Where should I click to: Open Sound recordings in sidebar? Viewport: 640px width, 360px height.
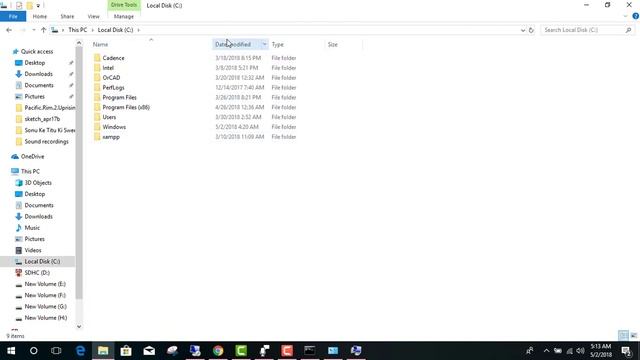pyautogui.click(x=46, y=142)
